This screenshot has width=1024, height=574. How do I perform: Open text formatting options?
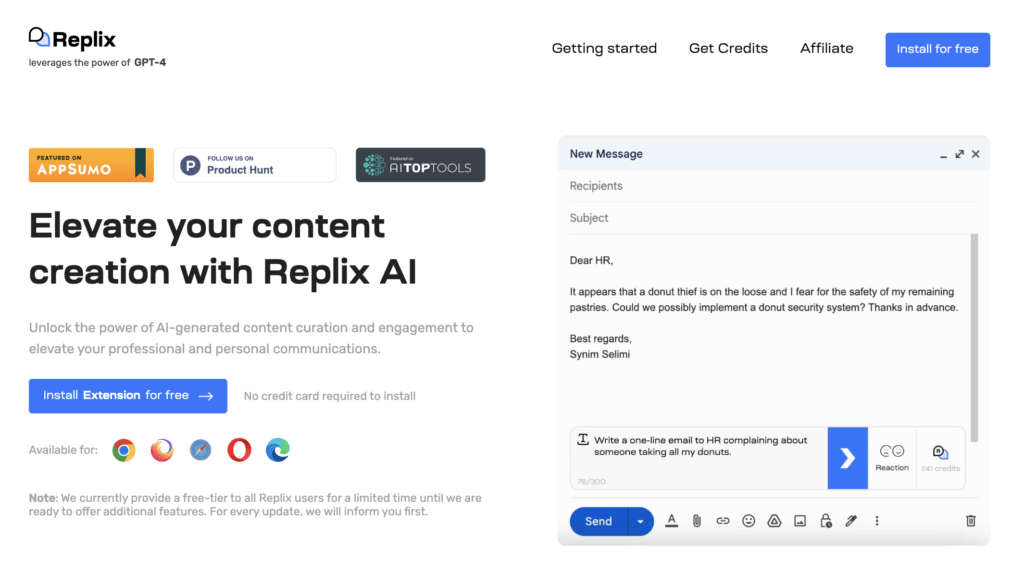(x=671, y=521)
